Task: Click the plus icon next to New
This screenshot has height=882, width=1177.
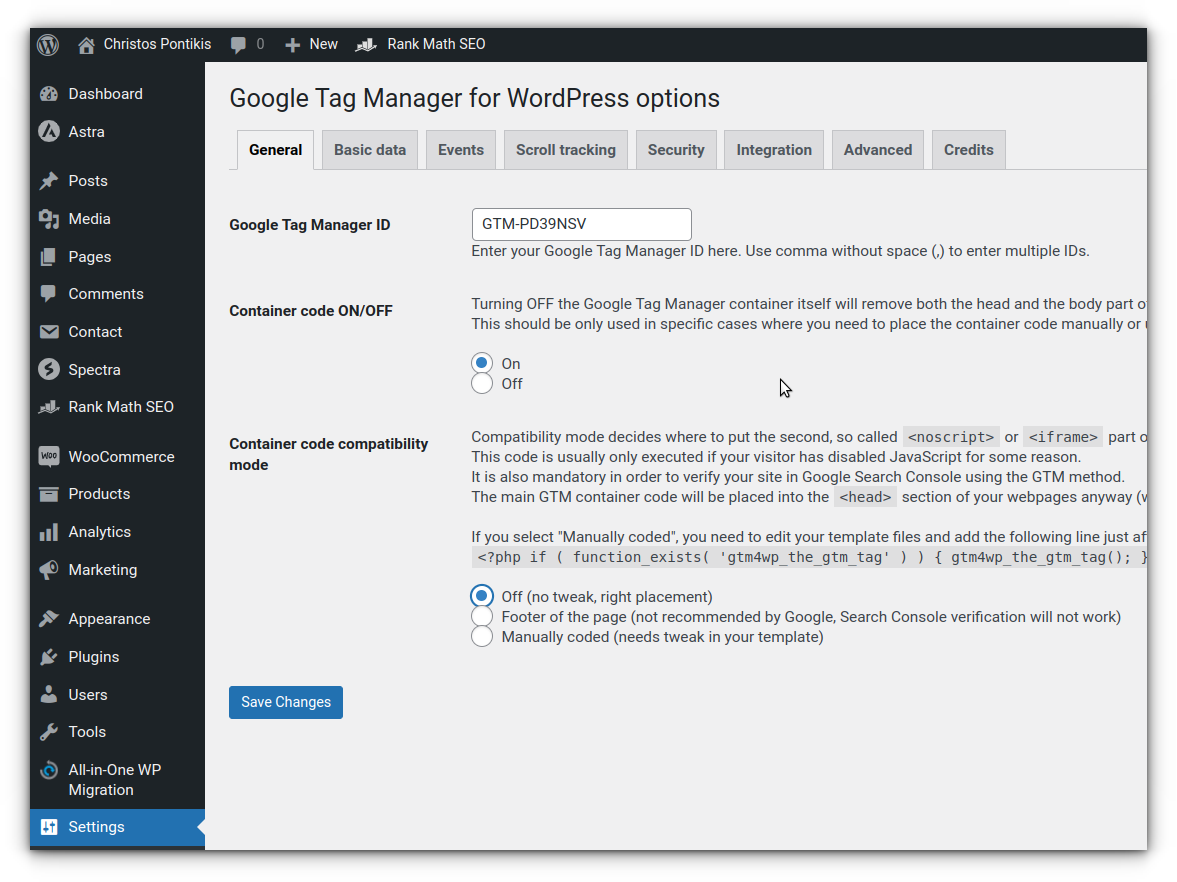Action: tap(293, 45)
